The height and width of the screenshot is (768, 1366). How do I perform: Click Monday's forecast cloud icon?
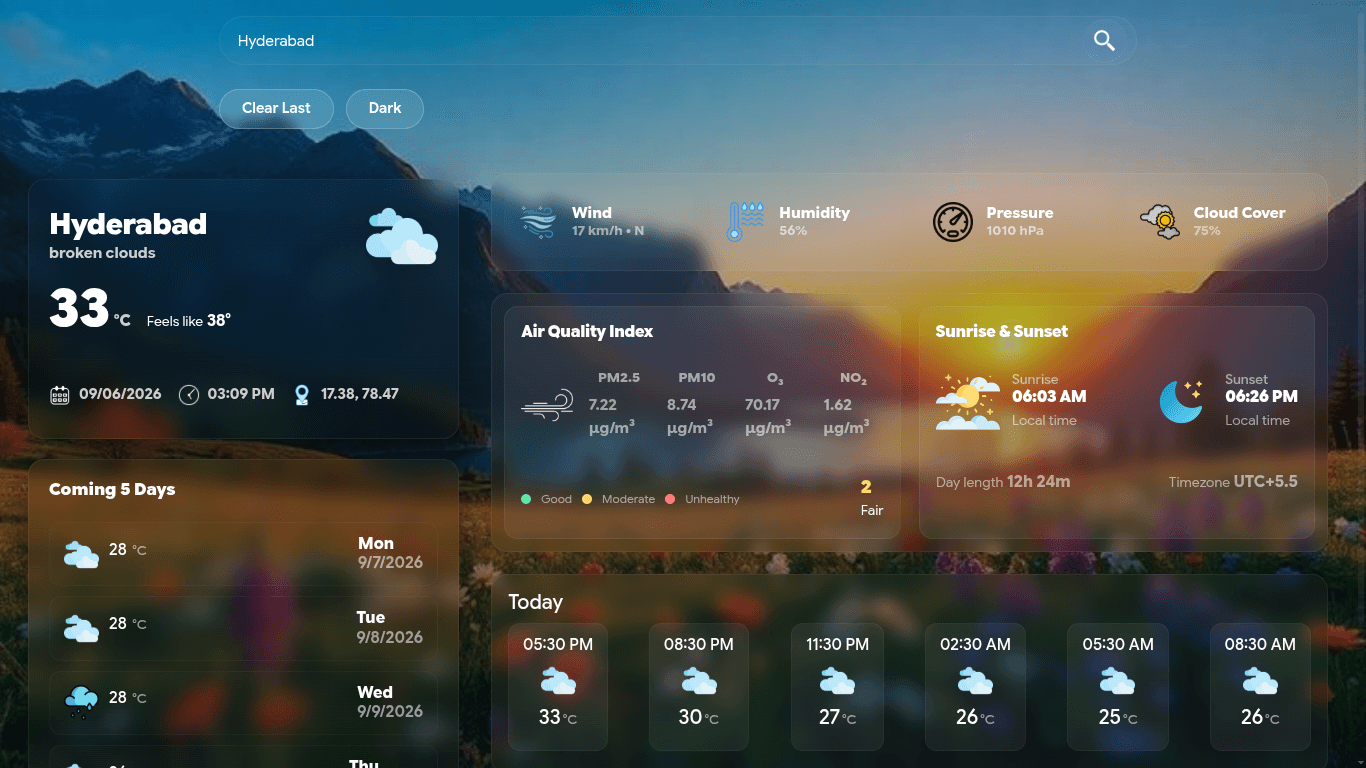[81, 554]
